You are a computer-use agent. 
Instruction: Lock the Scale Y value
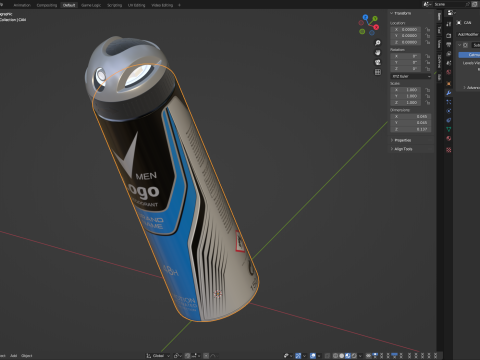(x=428, y=96)
